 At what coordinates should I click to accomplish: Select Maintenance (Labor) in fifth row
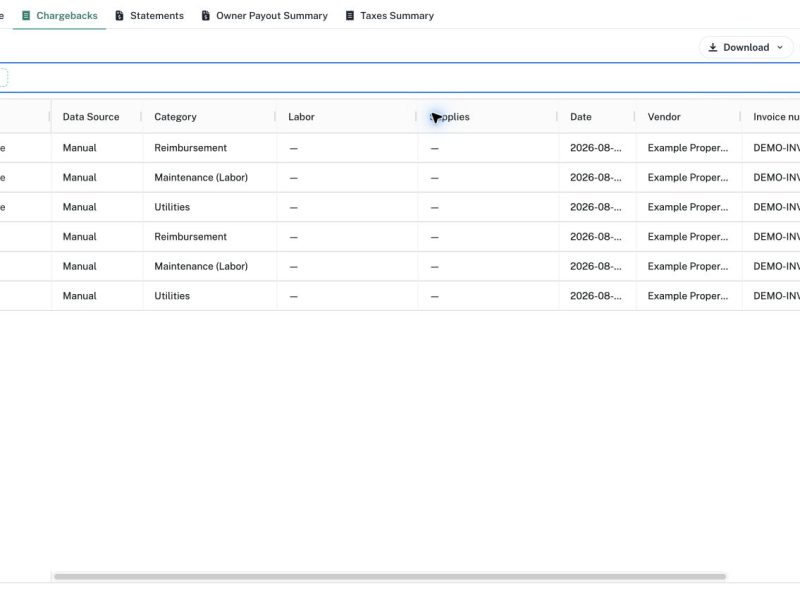pyautogui.click(x=201, y=266)
